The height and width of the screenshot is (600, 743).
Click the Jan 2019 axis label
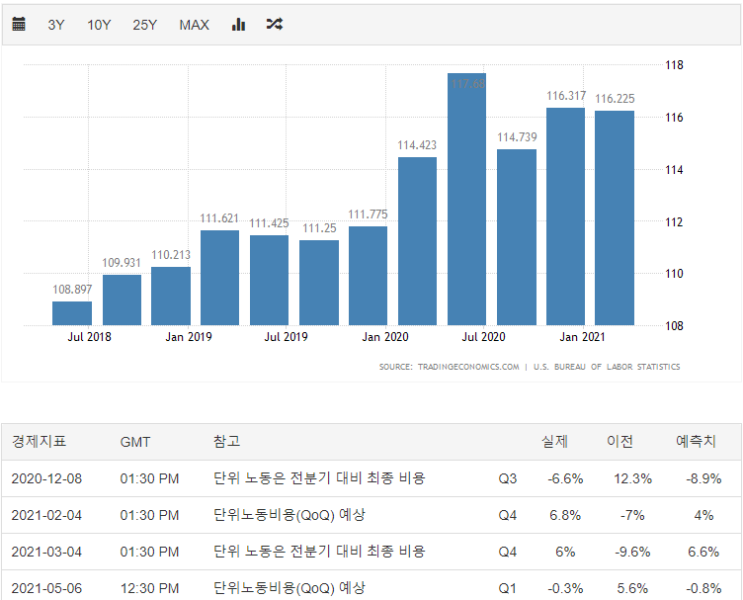[189, 337]
